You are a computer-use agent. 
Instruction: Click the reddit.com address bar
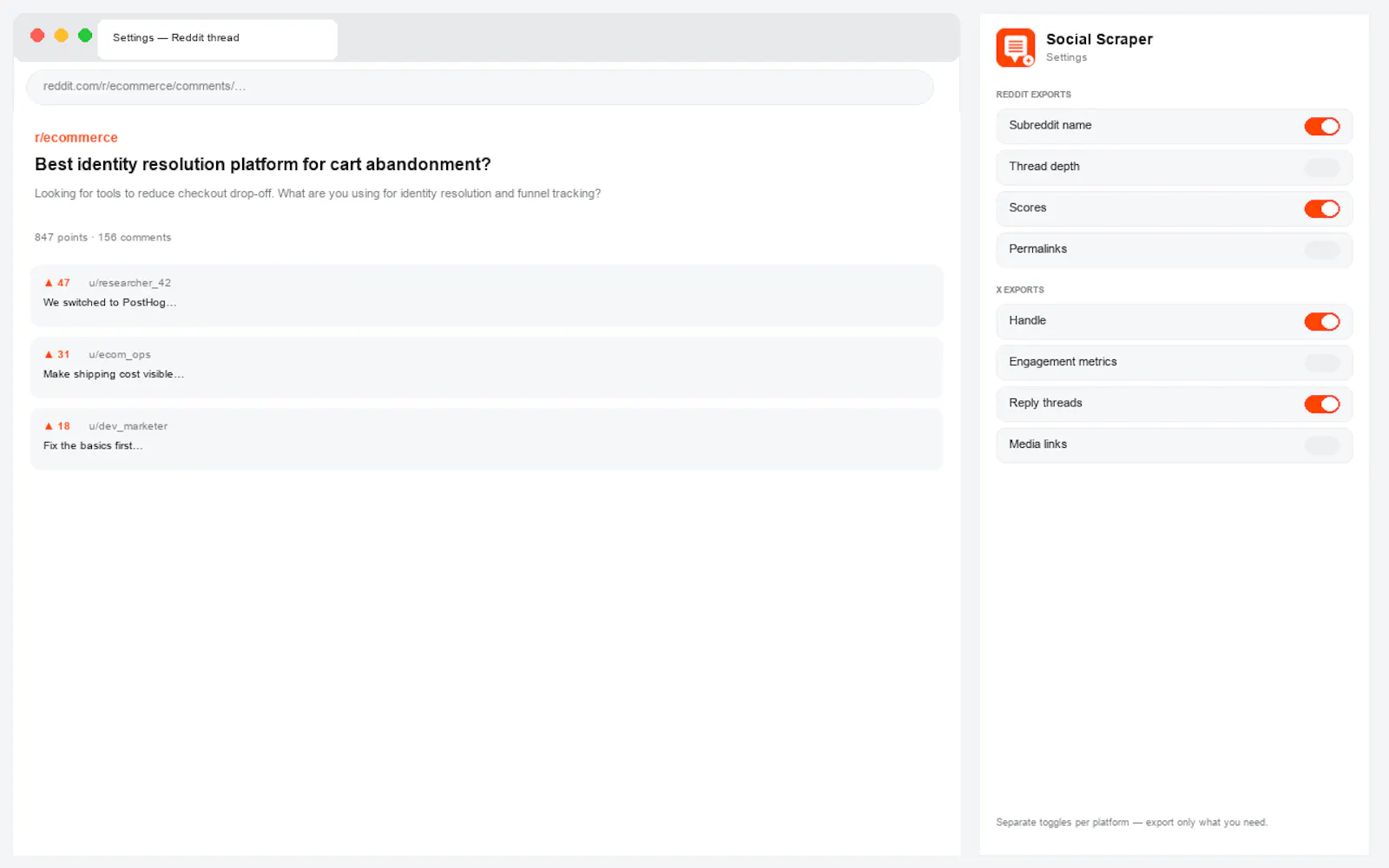pyautogui.click(x=479, y=87)
